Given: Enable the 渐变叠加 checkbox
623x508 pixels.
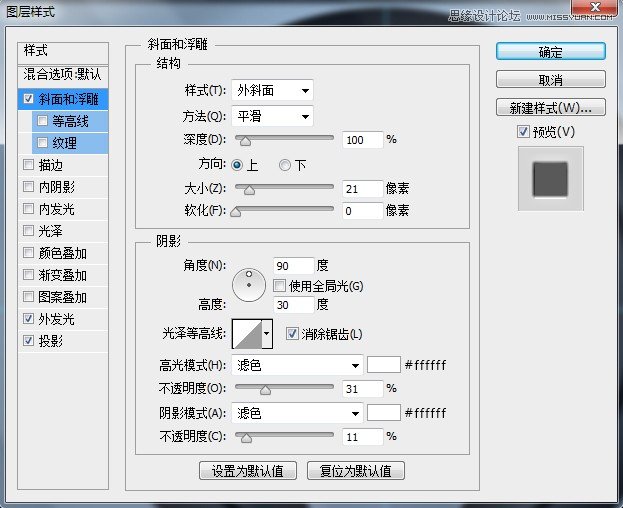Looking at the screenshot, I should pos(28,274).
